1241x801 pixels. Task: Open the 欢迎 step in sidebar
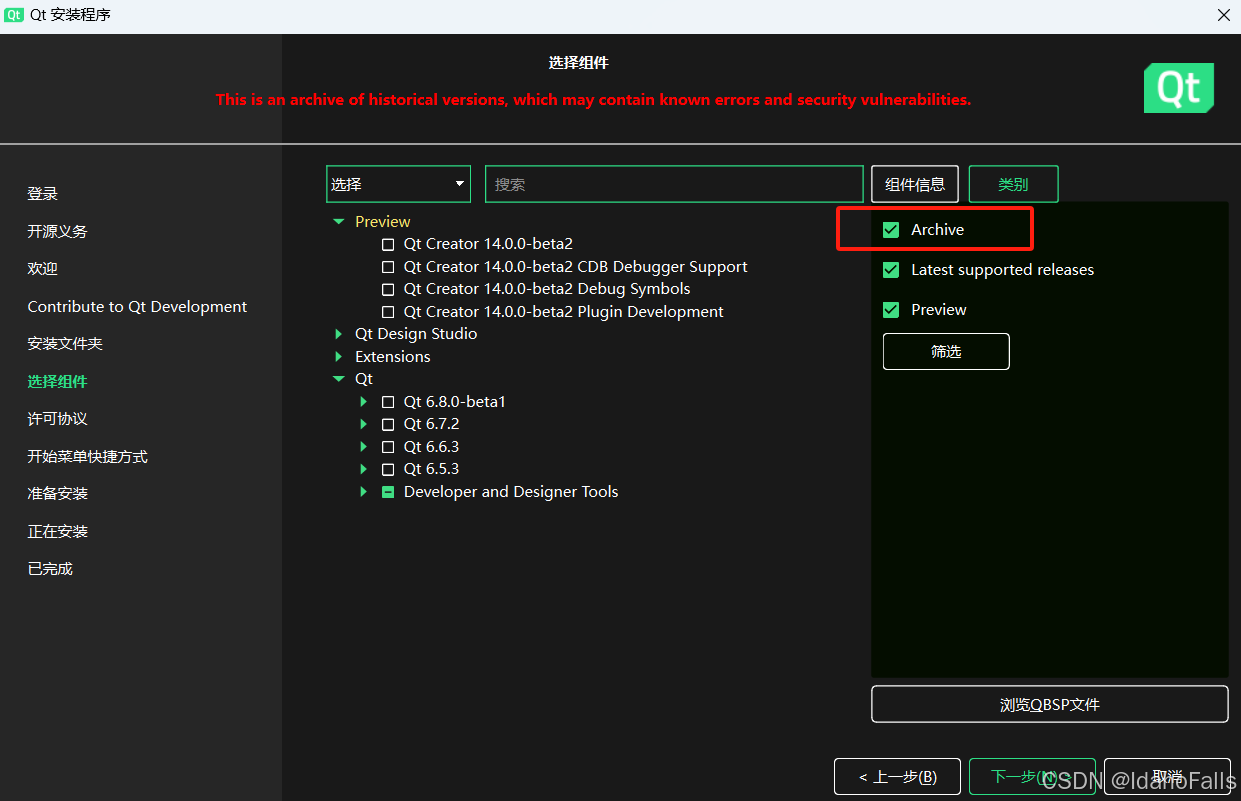43,269
